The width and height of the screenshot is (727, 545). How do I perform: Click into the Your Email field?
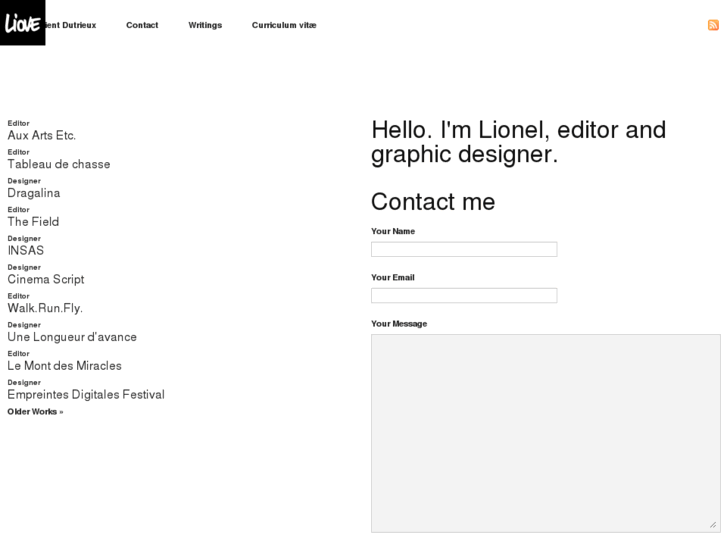pyautogui.click(x=464, y=296)
